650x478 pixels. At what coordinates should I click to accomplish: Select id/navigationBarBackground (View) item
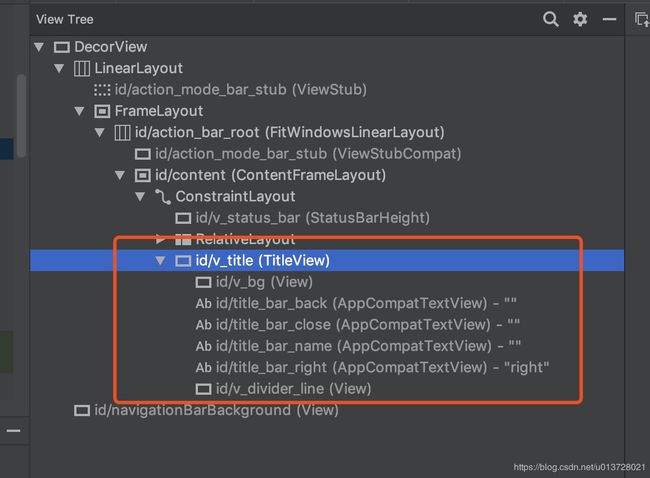206,410
